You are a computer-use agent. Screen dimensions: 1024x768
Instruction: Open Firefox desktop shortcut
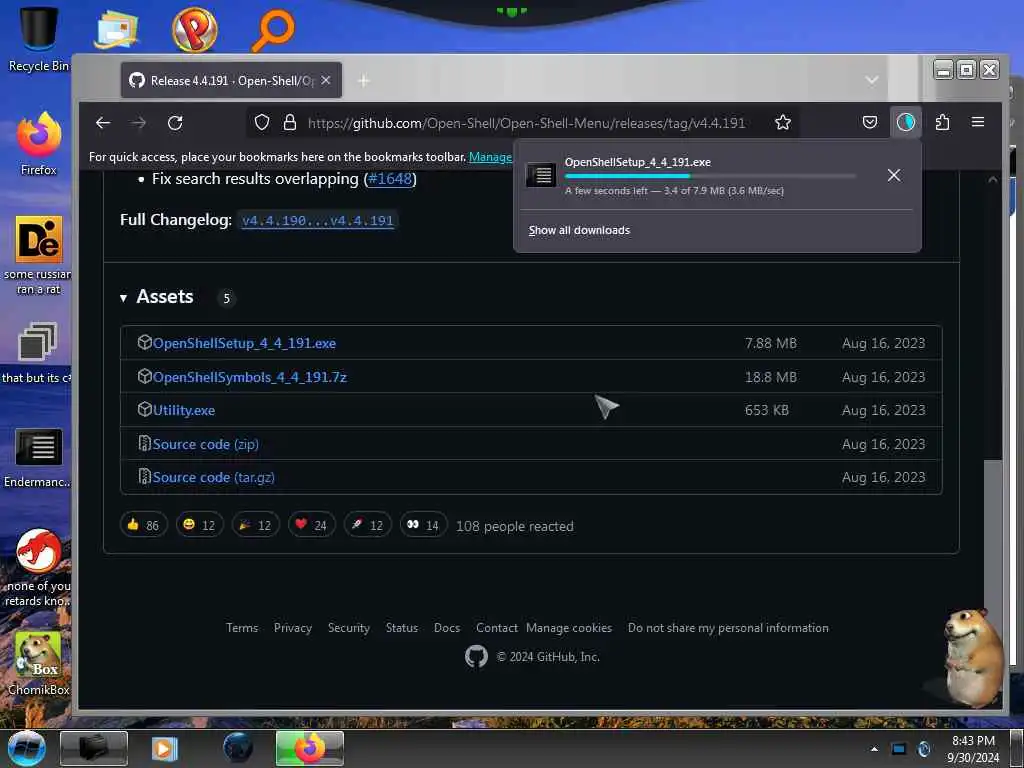point(39,144)
